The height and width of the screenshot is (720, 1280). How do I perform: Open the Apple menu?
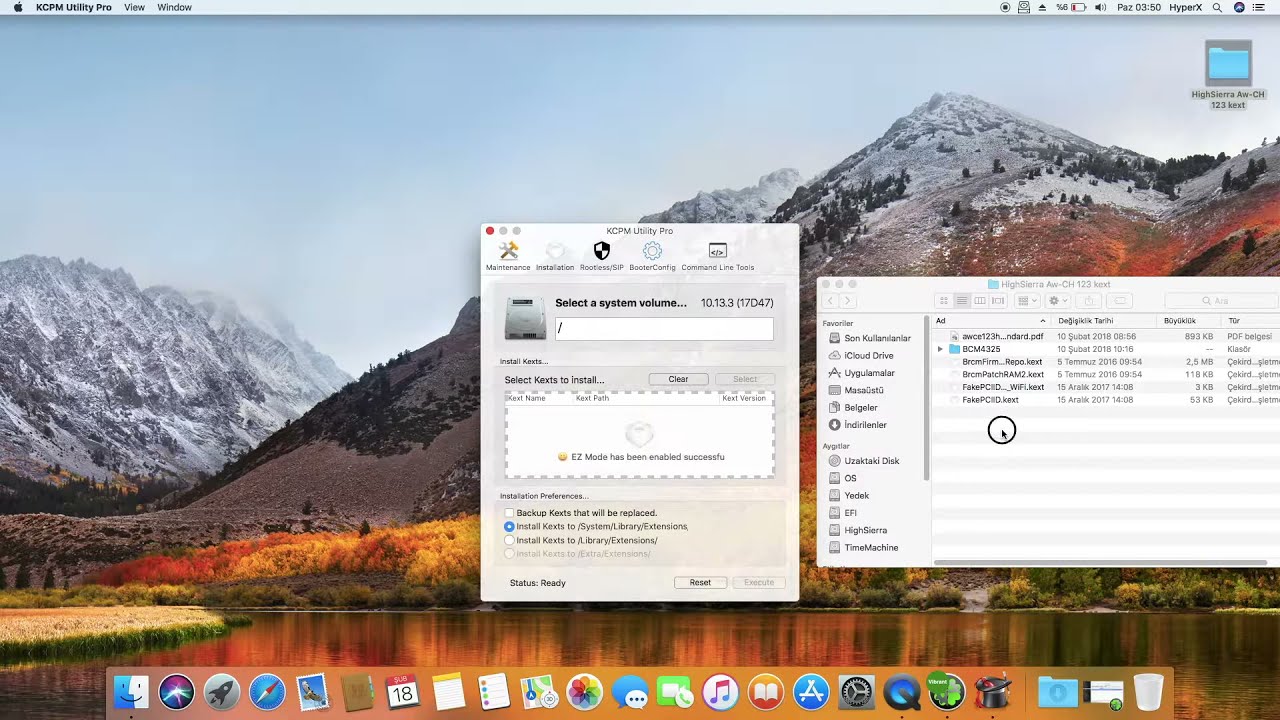[x=18, y=7]
